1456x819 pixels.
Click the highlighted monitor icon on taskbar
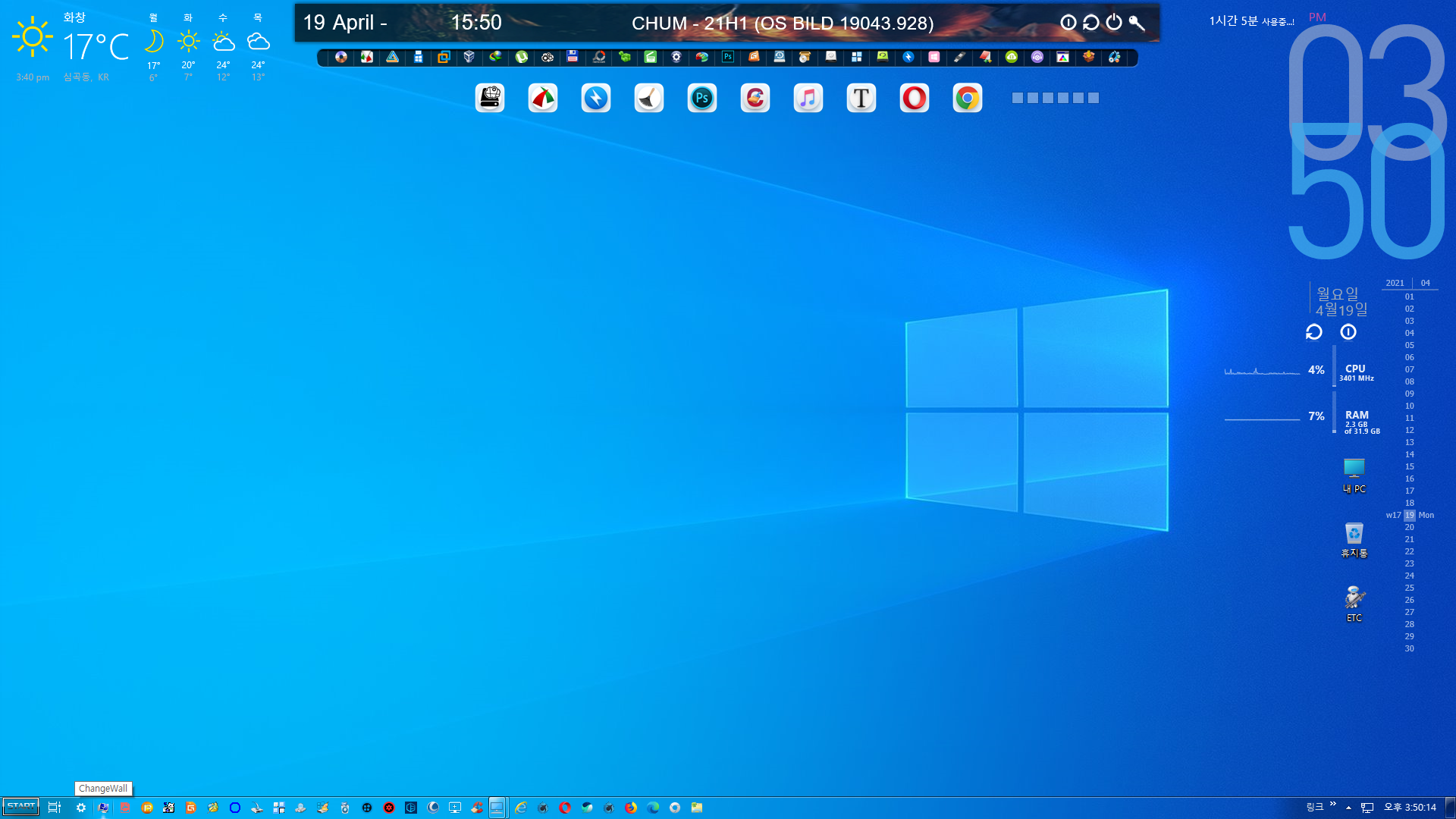497,808
